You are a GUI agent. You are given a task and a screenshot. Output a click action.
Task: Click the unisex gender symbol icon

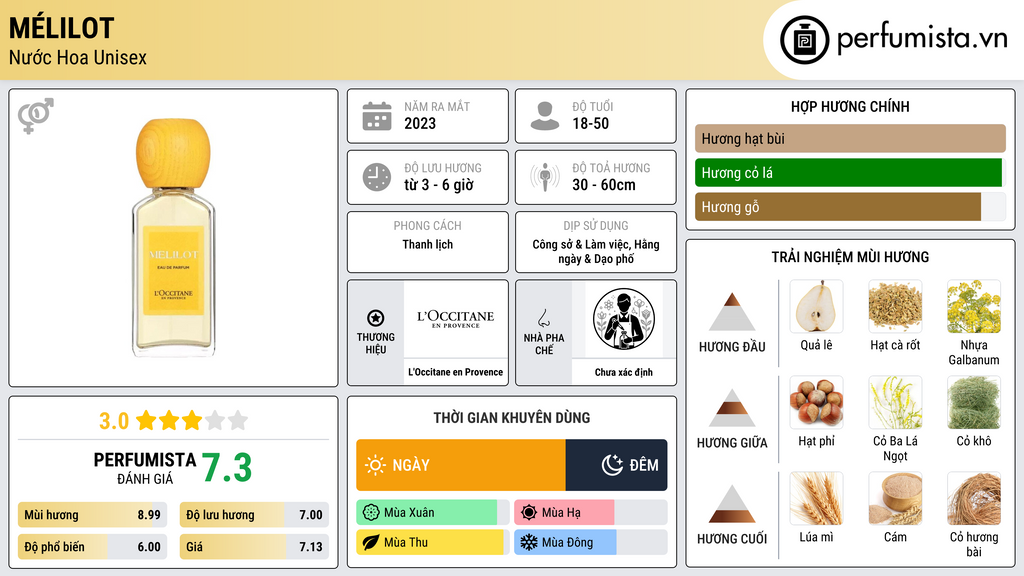point(36,115)
